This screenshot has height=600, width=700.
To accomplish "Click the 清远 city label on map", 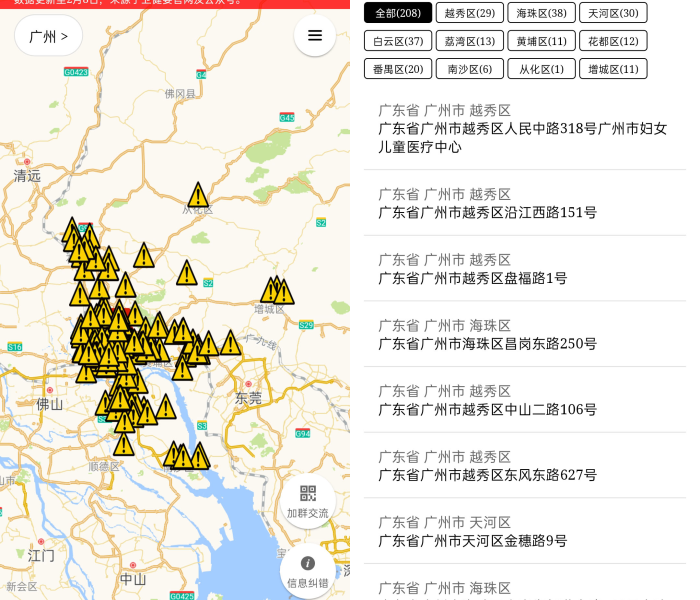I will click(27, 175).
